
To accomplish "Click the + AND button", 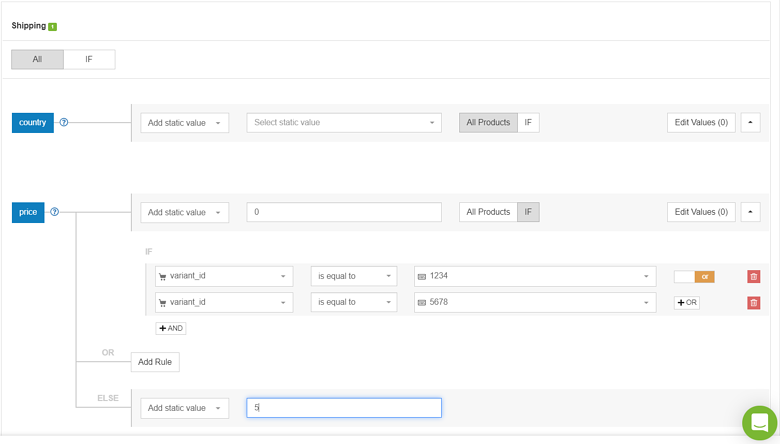I will coord(170,328).
